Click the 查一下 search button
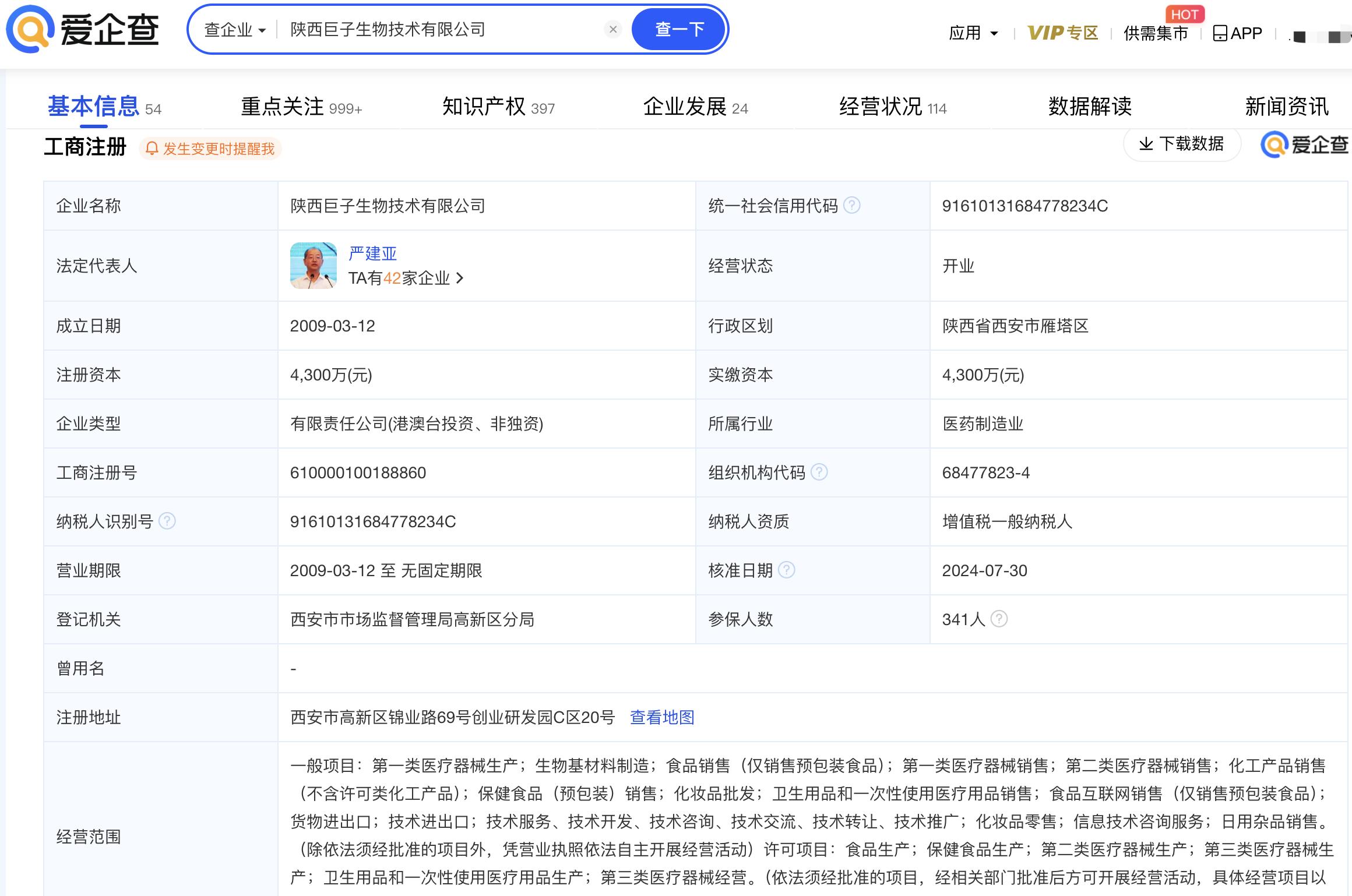Image resolution: width=1352 pixels, height=896 pixels. point(679,29)
